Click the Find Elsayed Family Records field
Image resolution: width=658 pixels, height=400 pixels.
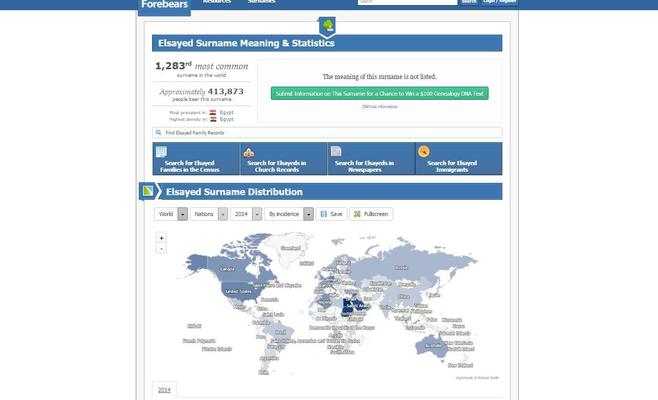point(327,132)
